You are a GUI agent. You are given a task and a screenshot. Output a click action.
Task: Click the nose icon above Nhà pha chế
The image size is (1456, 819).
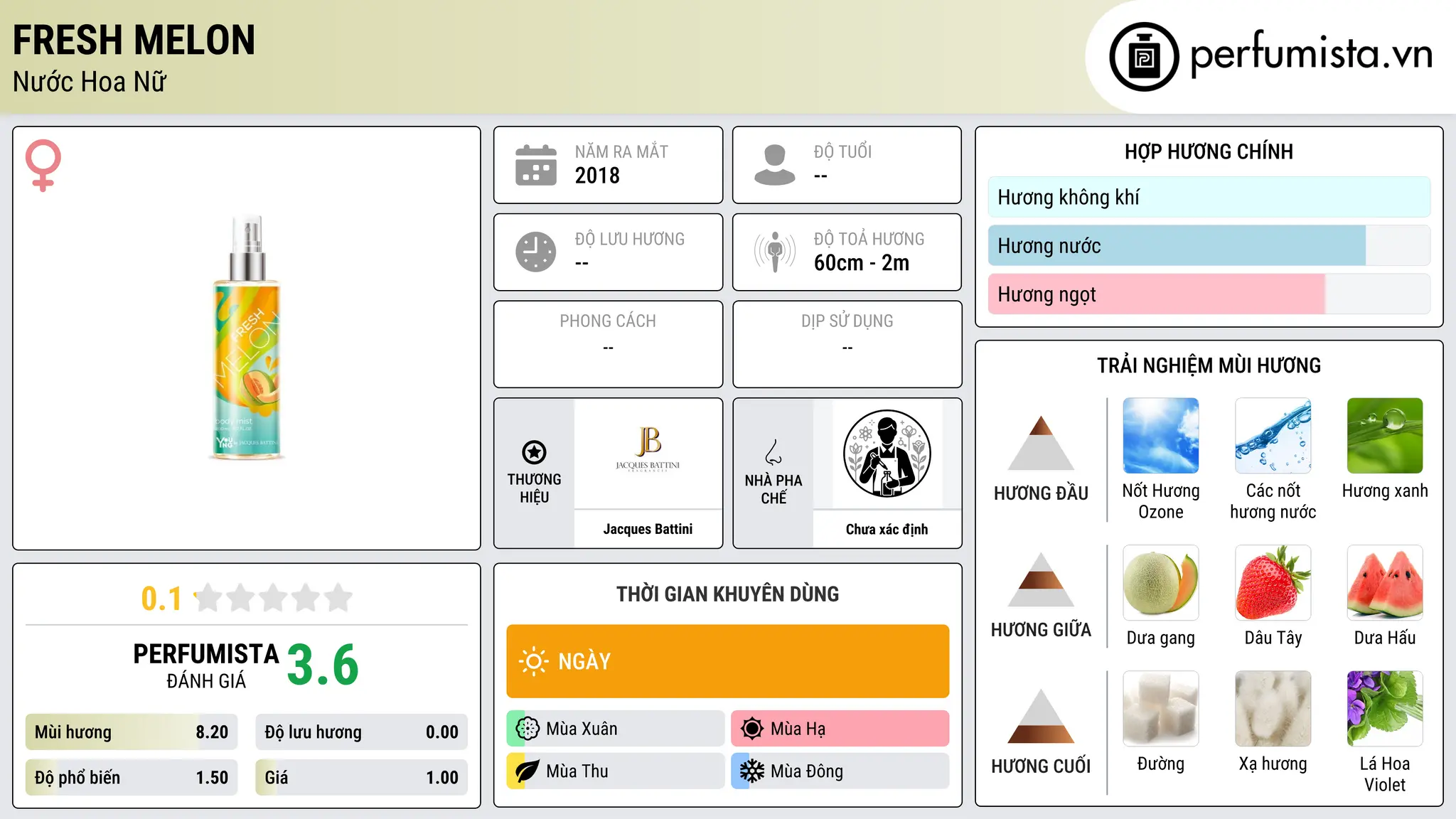(x=773, y=452)
